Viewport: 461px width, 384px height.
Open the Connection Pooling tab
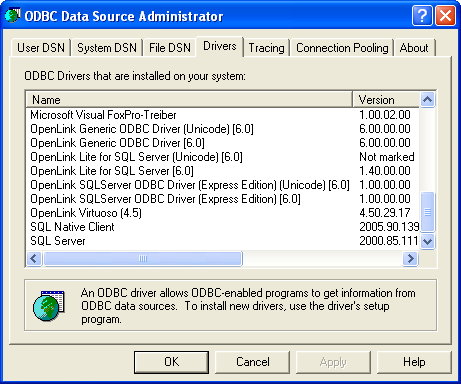click(342, 48)
